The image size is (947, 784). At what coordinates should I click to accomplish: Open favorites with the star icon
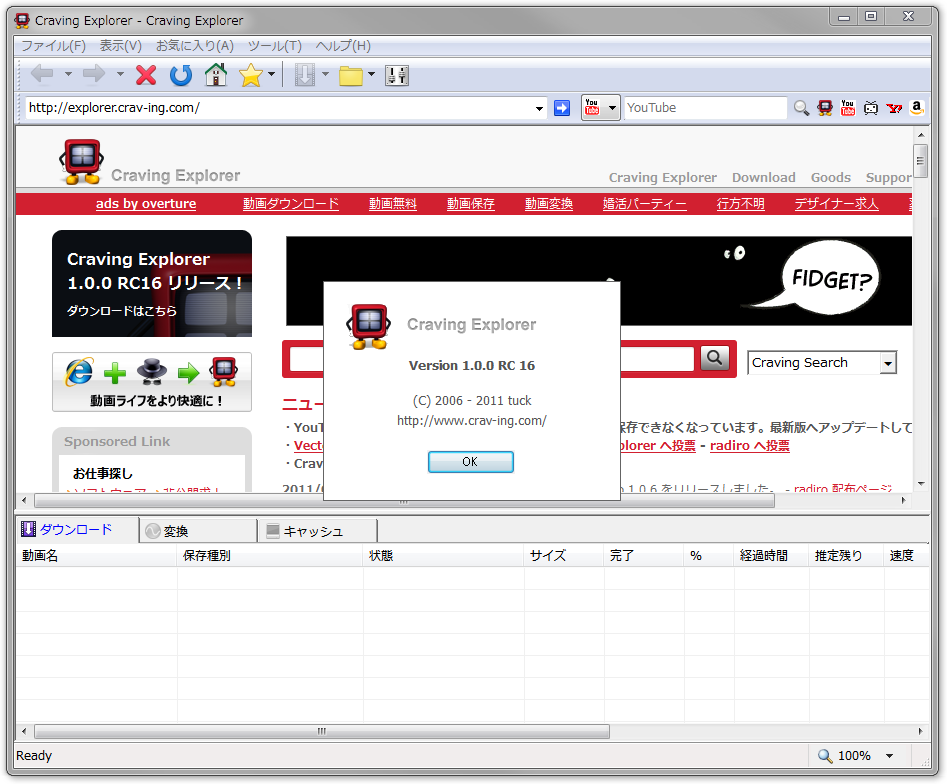click(251, 75)
